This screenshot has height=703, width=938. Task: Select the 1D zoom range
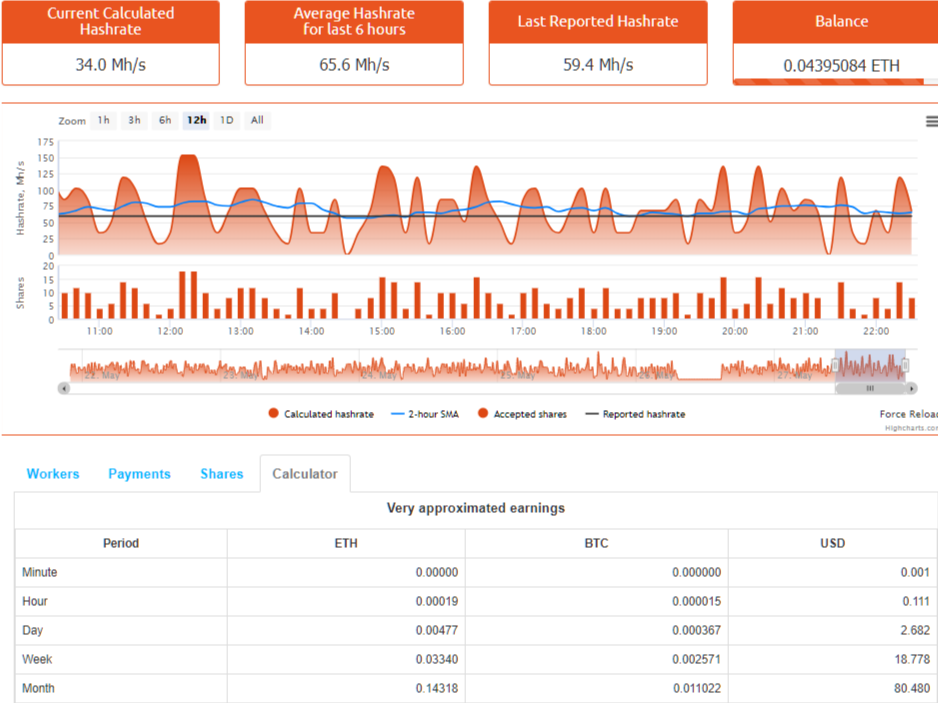tap(227, 120)
